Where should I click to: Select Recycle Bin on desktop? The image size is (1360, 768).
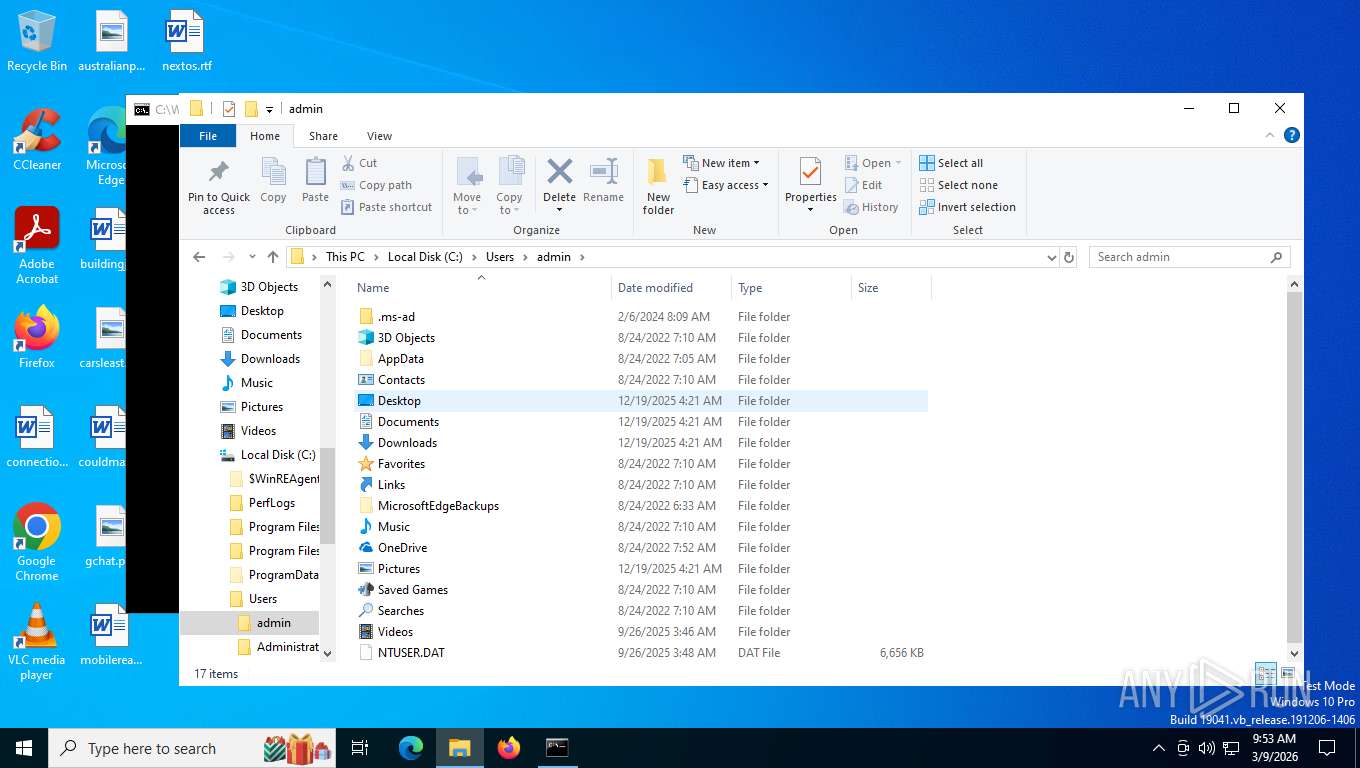37,42
